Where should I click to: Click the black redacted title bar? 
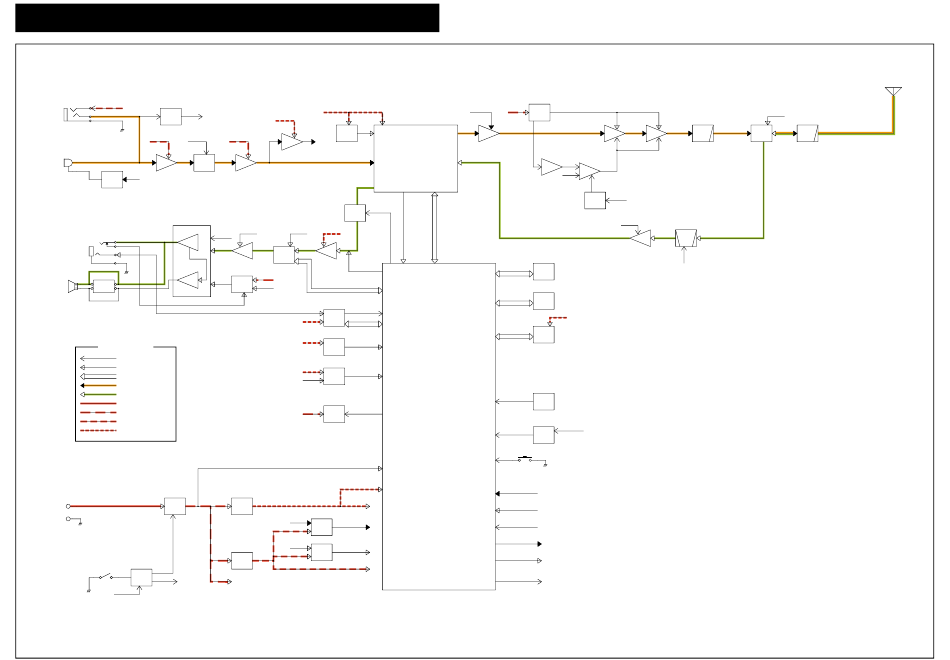pyautogui.click(x=227, y=18)
